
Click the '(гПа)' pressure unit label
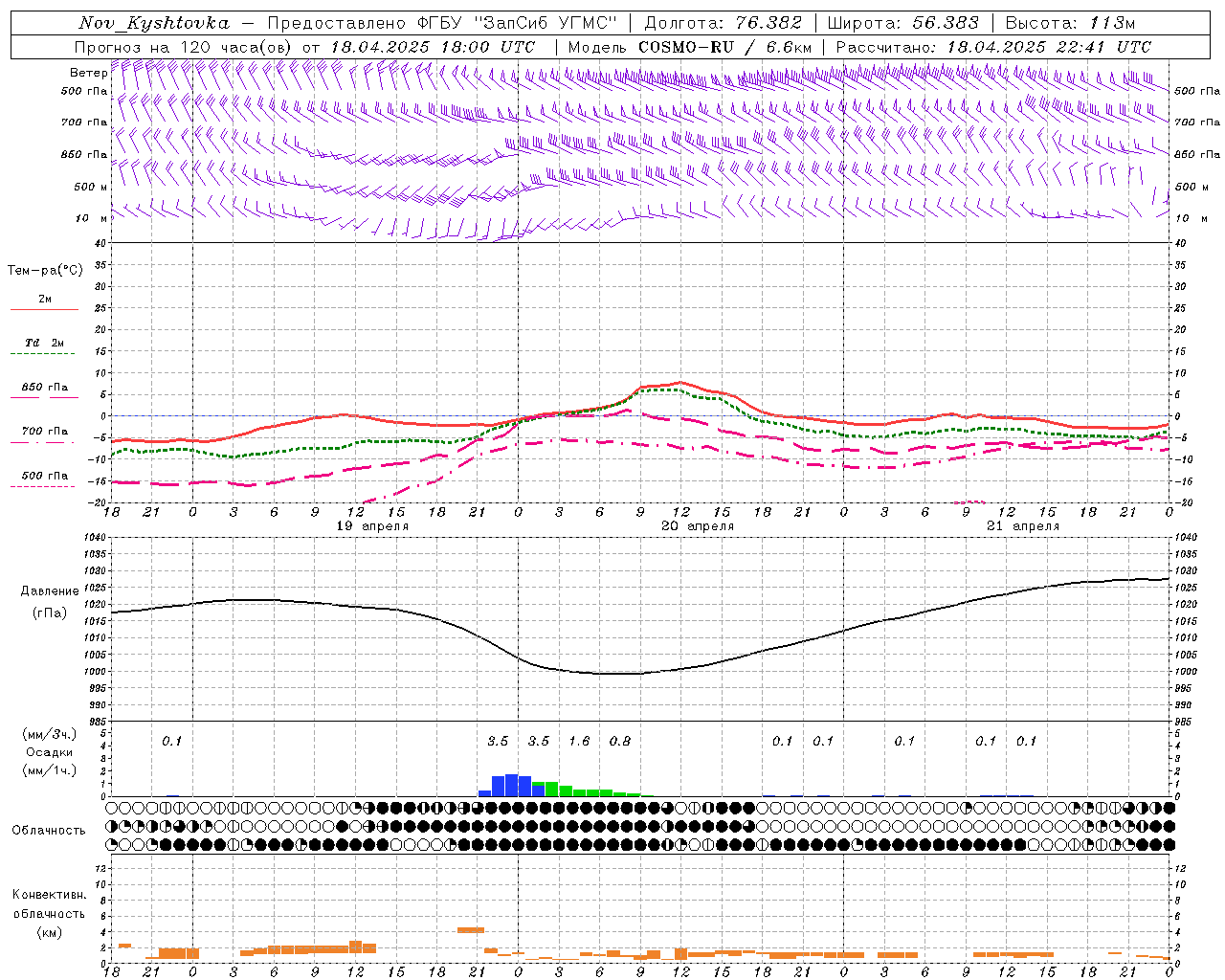(50, 613)
